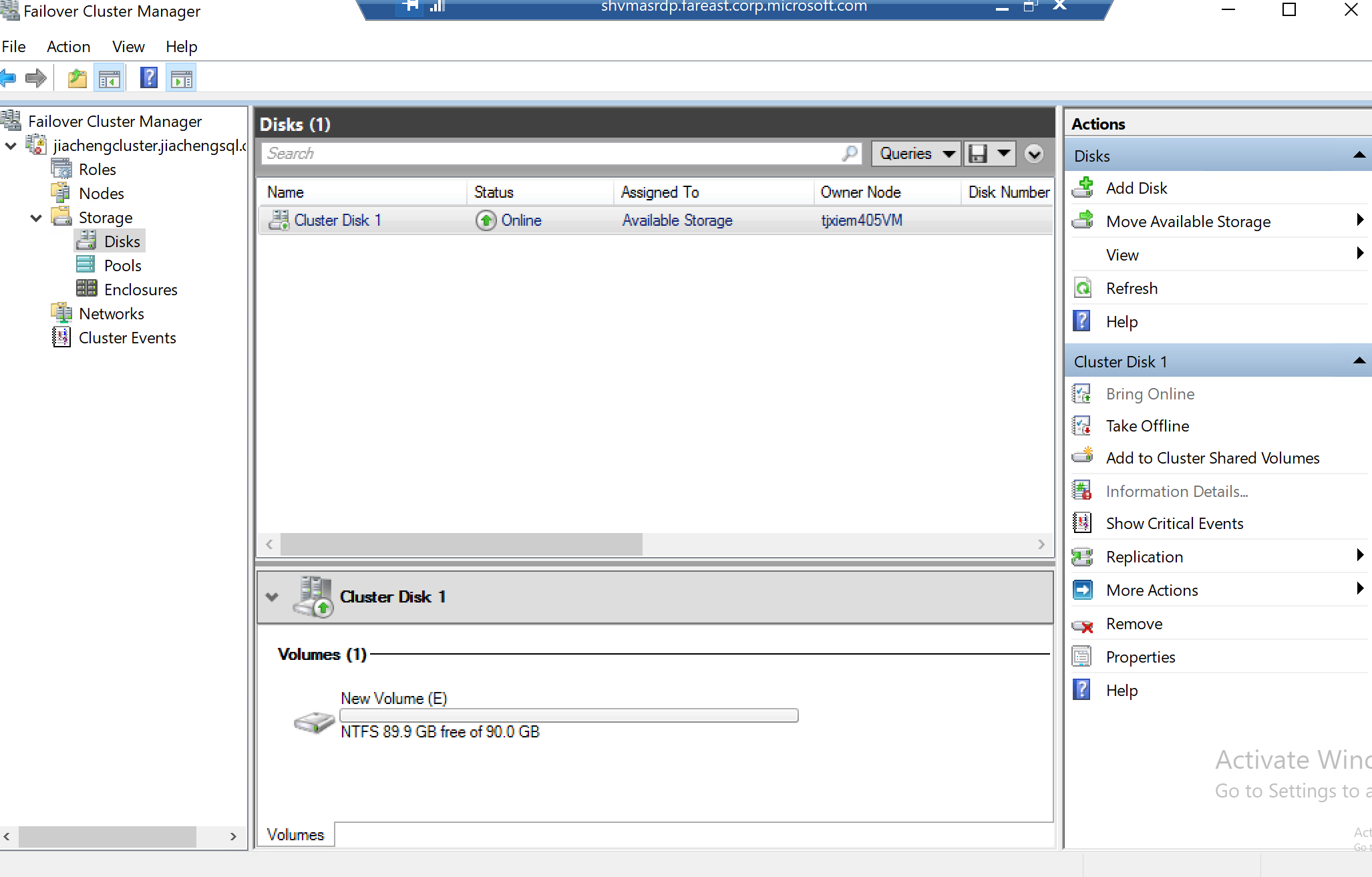Click Add to Cluster Shared Volumes
This screenshot has height=877, width=1372.
pyautogui.click(x=1212, y=458)
